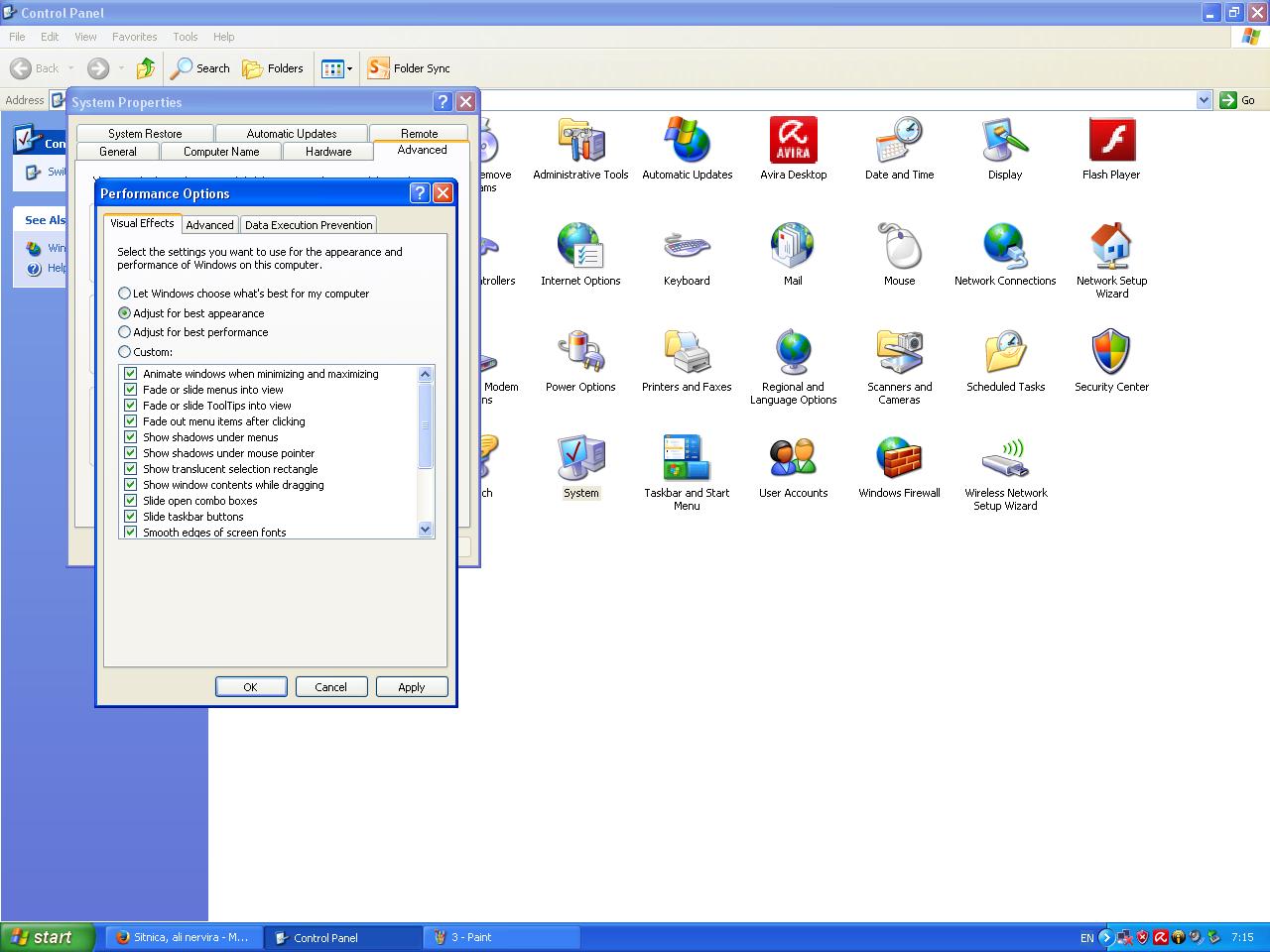Open the Security Center icon
This screenshot has height=952, width=1270.
point(1111,353)
